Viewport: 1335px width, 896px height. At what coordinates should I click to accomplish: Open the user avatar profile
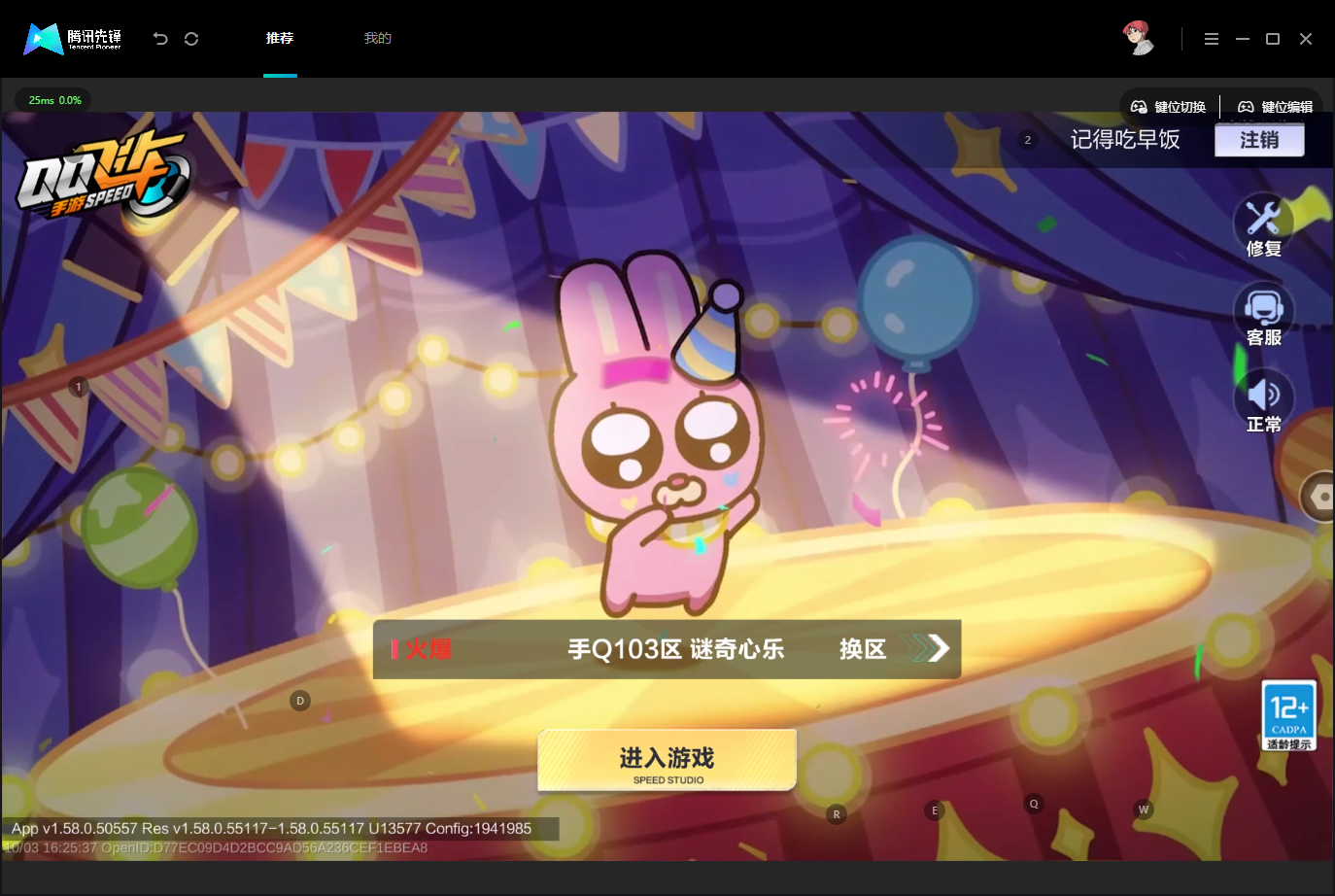click(1138, 38)
